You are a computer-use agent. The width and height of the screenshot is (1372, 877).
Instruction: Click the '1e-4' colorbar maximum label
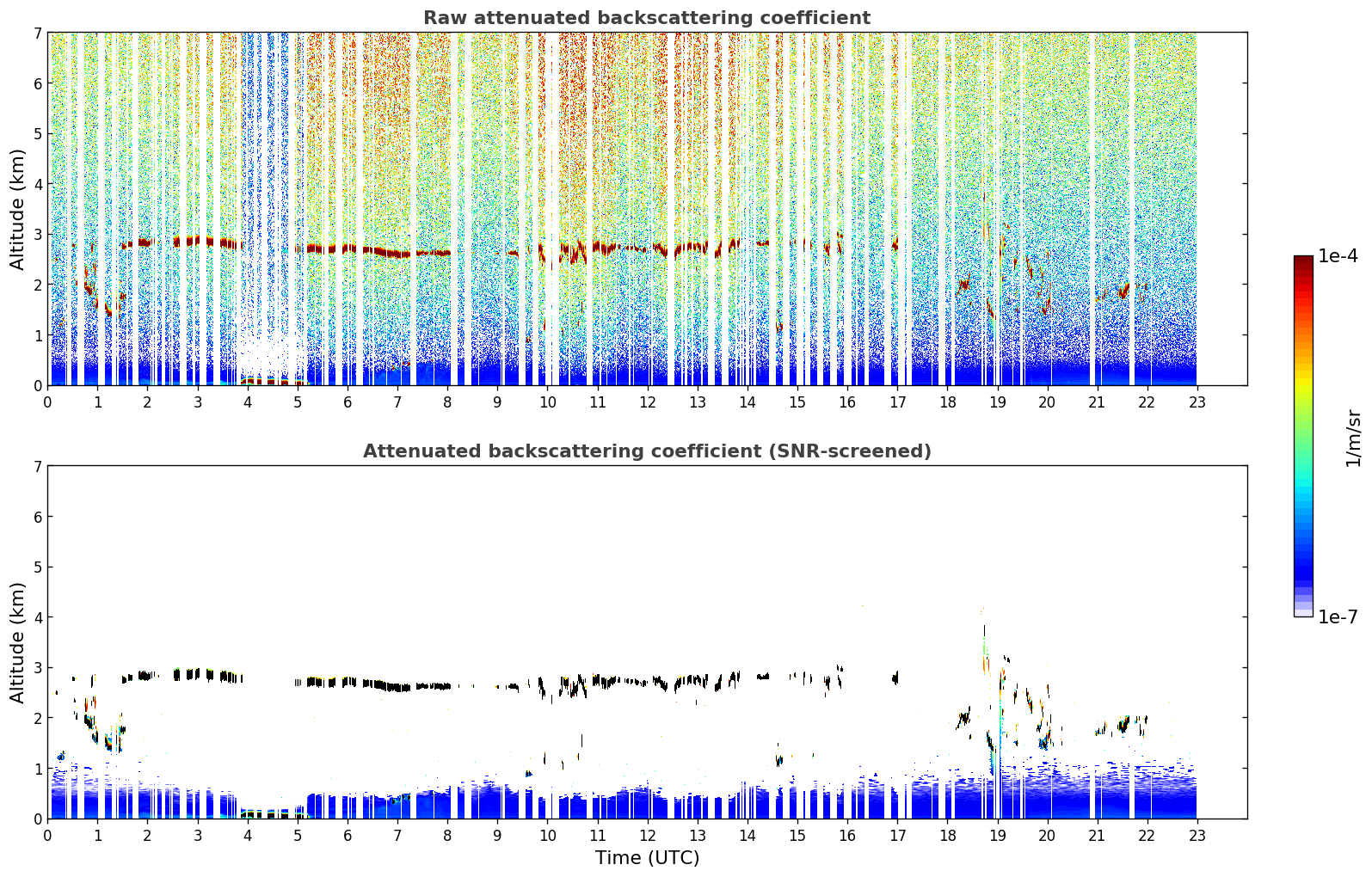coord(1338,256)
